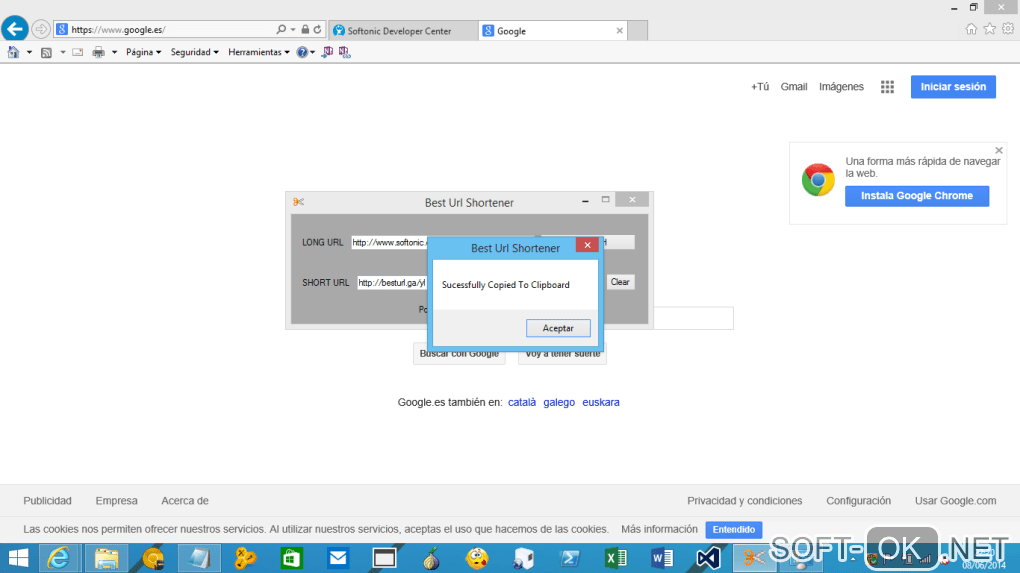Open Favorites with the star icon
This screenshot has width=1020, height=573.
point(989,29)
